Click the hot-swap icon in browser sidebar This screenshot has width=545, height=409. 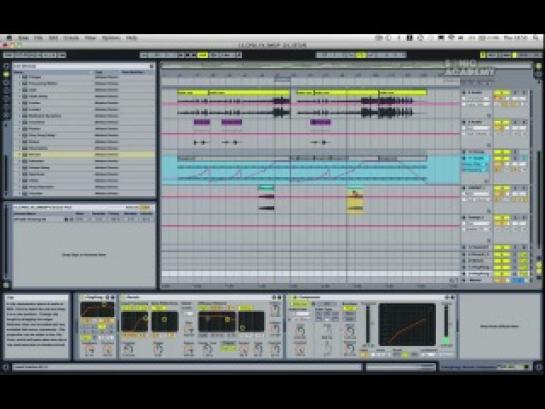(6, 116)
